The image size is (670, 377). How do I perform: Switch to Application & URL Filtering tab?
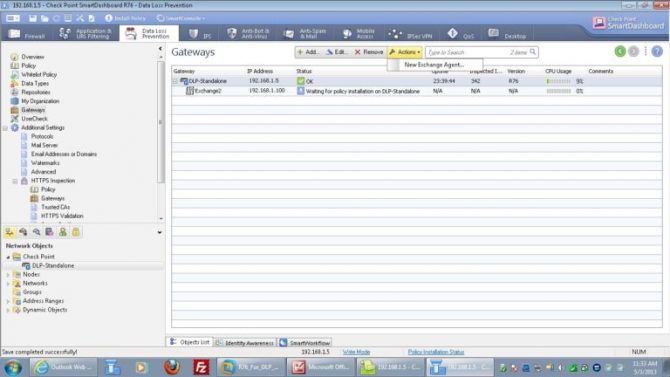[x=85, y=34]
